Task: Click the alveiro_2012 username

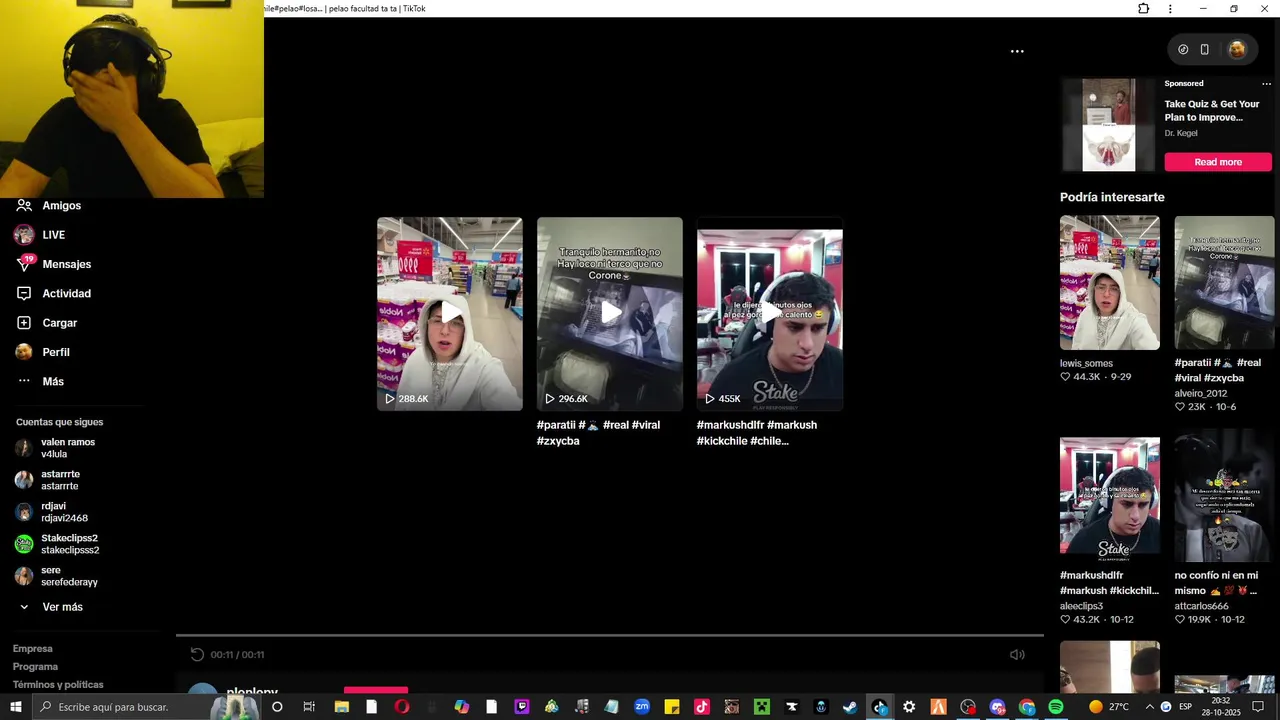Action: click(x=1201, y=394)
